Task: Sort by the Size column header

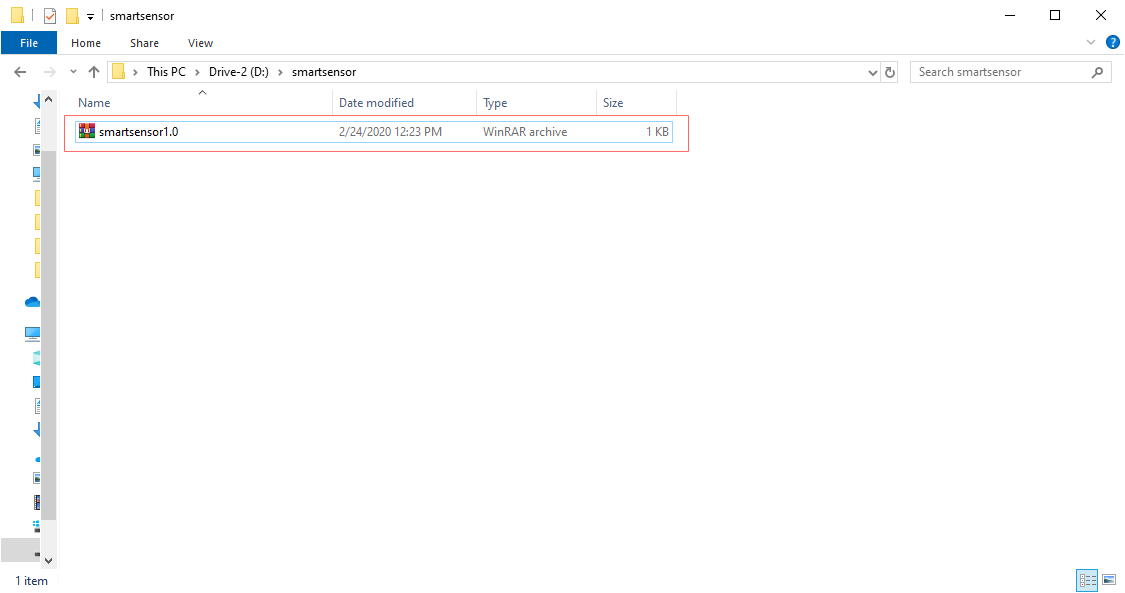Action: [613, 103]
